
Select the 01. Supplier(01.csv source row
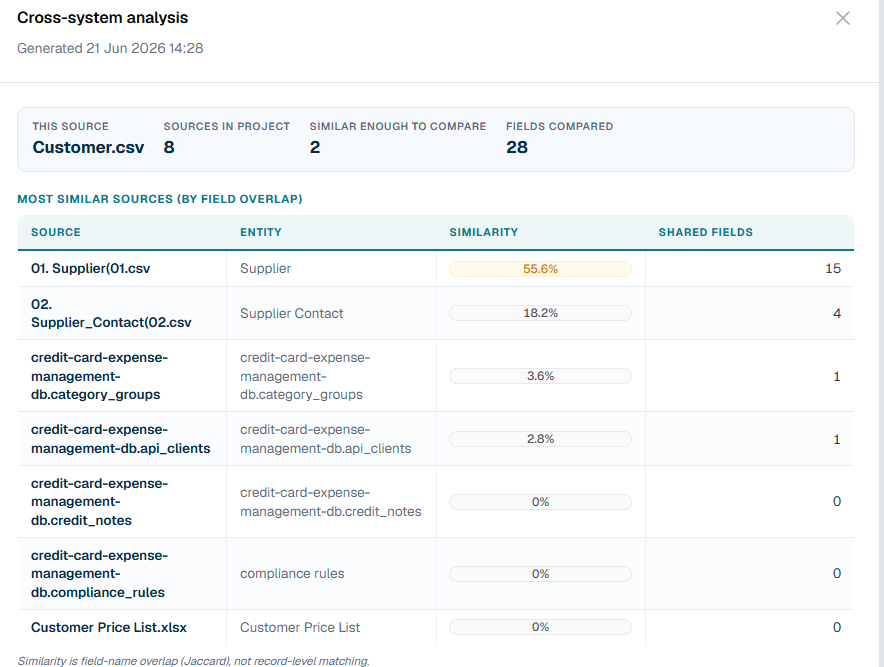pos(436,268)
